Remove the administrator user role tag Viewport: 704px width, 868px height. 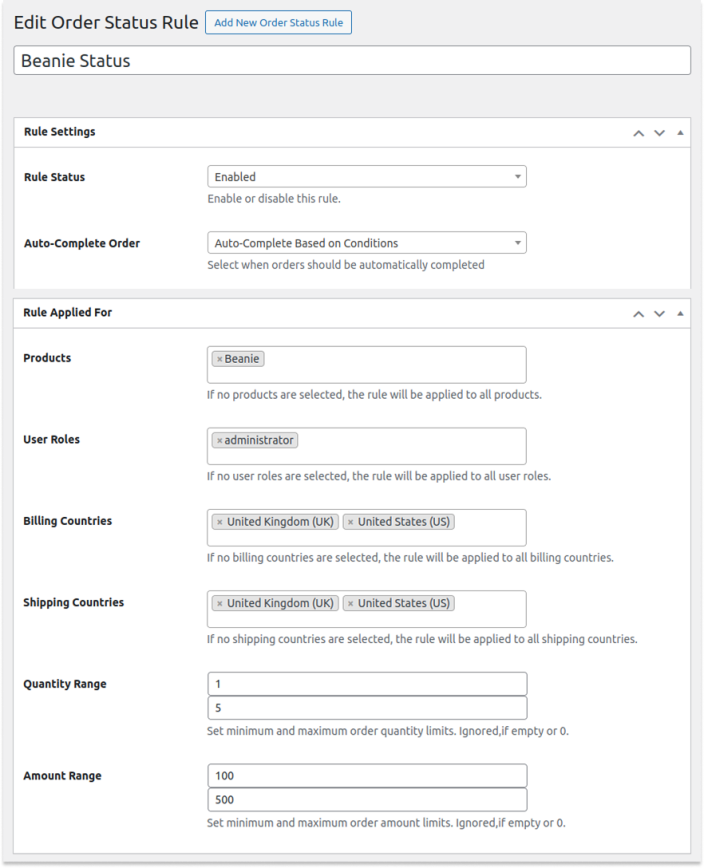pyautogui.click(x=219, y=441)
